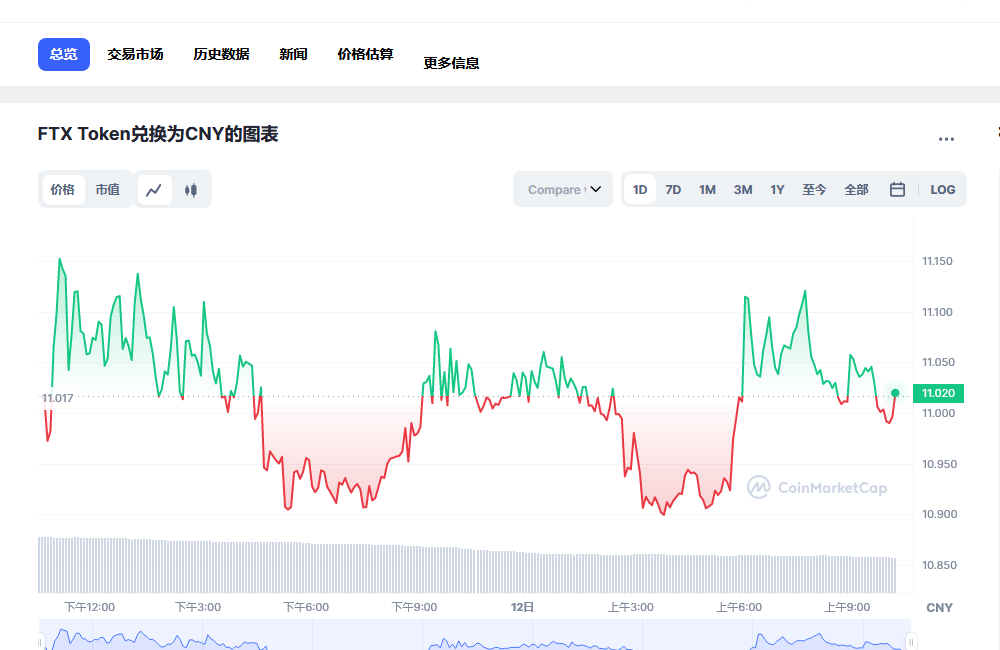
Task: Open the calendar date range picker
Action: (897, 189)
